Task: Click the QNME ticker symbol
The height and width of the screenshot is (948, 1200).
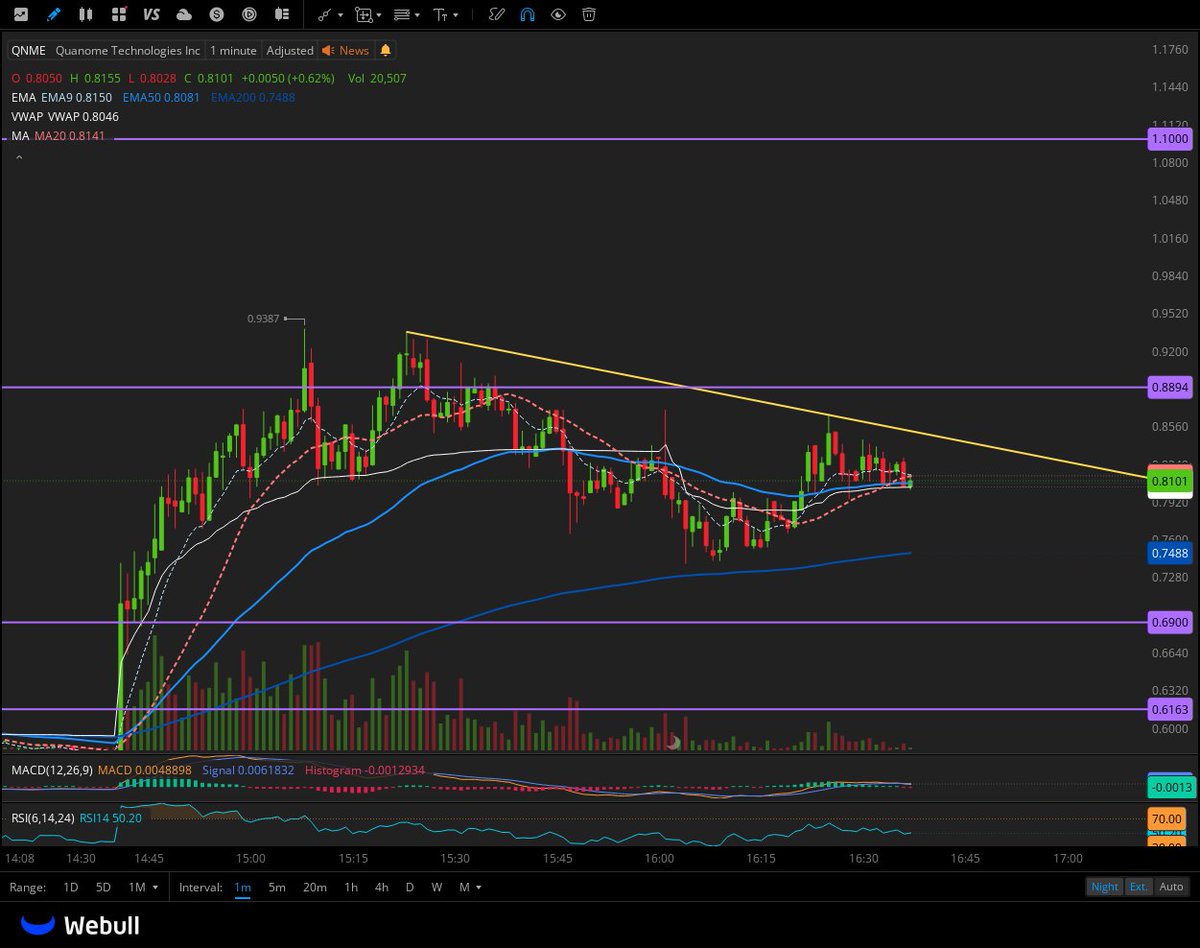Action: tap(29, 50)
